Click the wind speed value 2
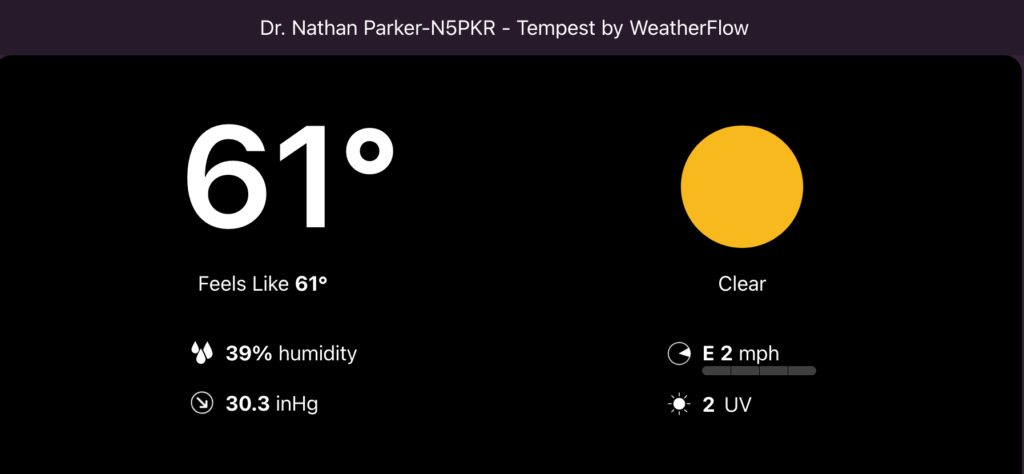The width and height of the screenshot is (1024, 474). [x=727, y=353]
